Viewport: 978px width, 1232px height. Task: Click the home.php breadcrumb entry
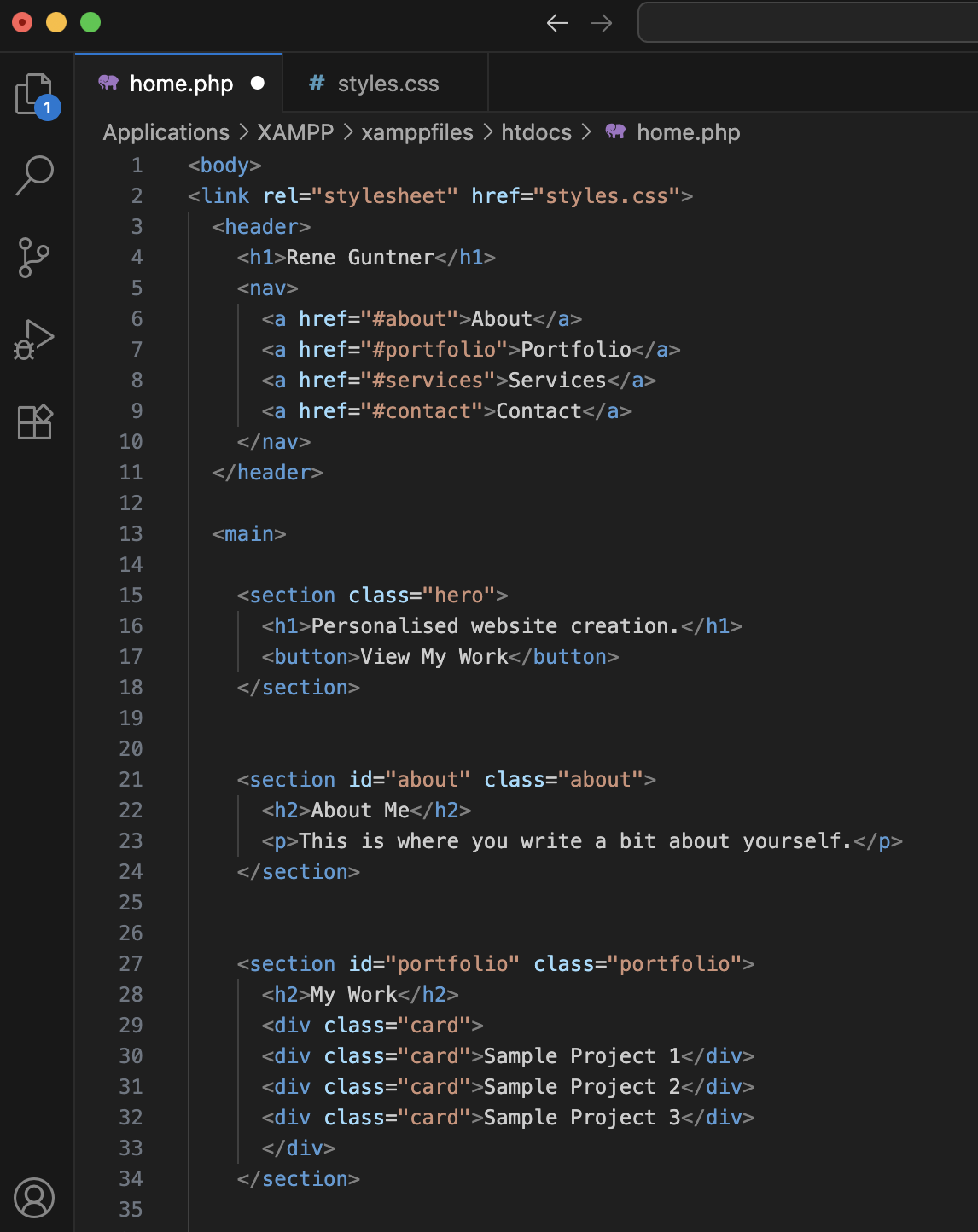(x=689, y=132)
